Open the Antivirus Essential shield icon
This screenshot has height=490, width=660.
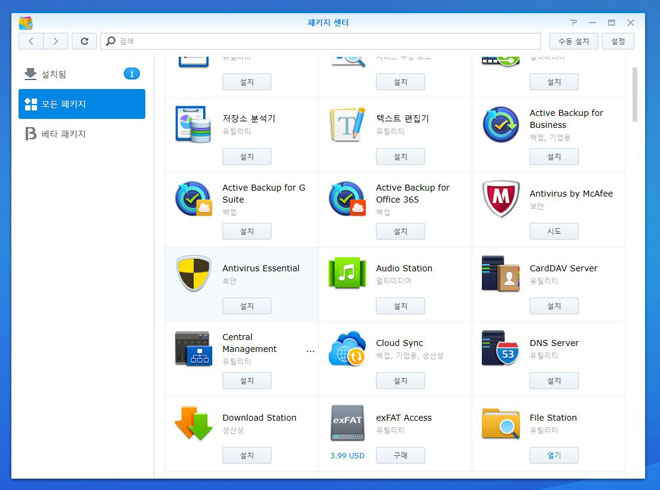[x=193, y=273]
